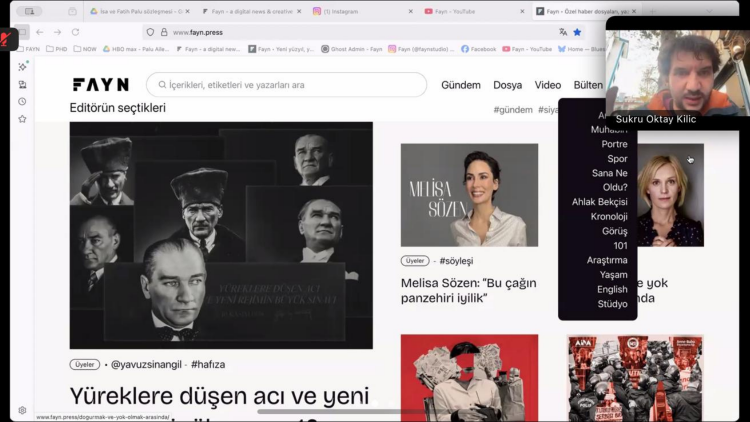Switch to Fayn - a digital news tab
The height and width of the screenshot is (422, 750).
click(251, 11)
